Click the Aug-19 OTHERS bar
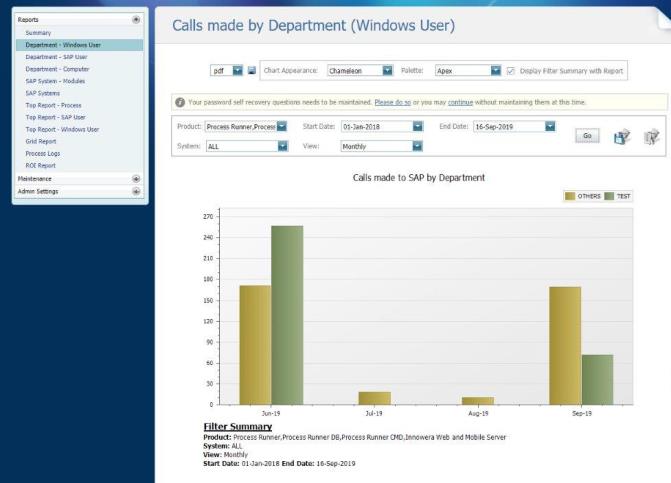671x483 pixels. pos(478,401)
